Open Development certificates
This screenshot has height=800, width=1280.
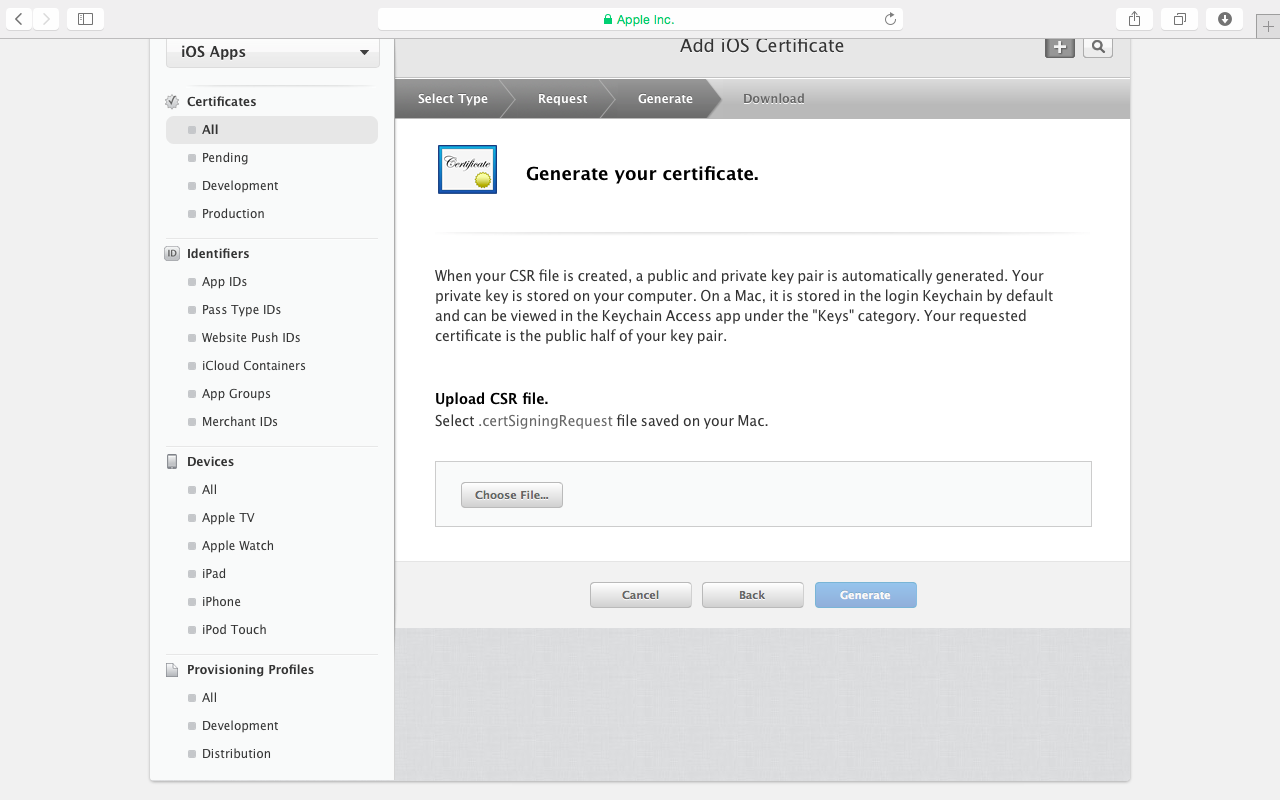240,186
